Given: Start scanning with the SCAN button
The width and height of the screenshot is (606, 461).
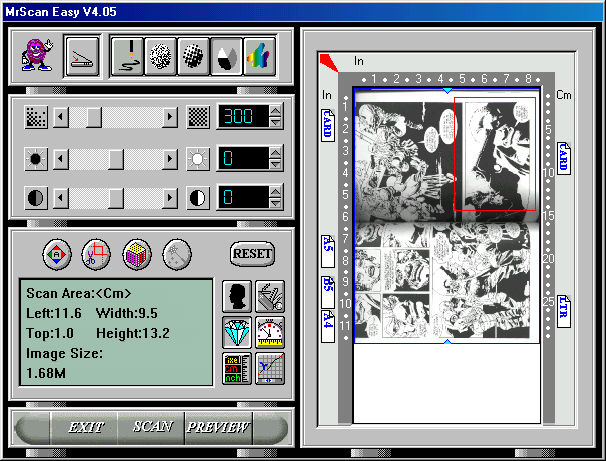Looking at the screenshot, I should pyautogui.click(x=152, y=427).
